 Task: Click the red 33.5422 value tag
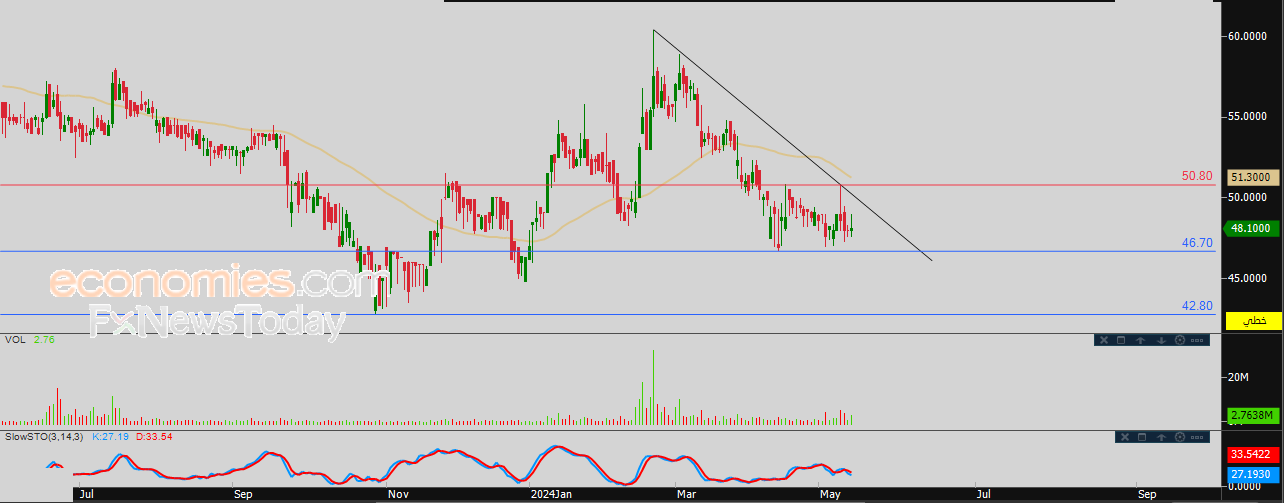tap(1252, 455)
